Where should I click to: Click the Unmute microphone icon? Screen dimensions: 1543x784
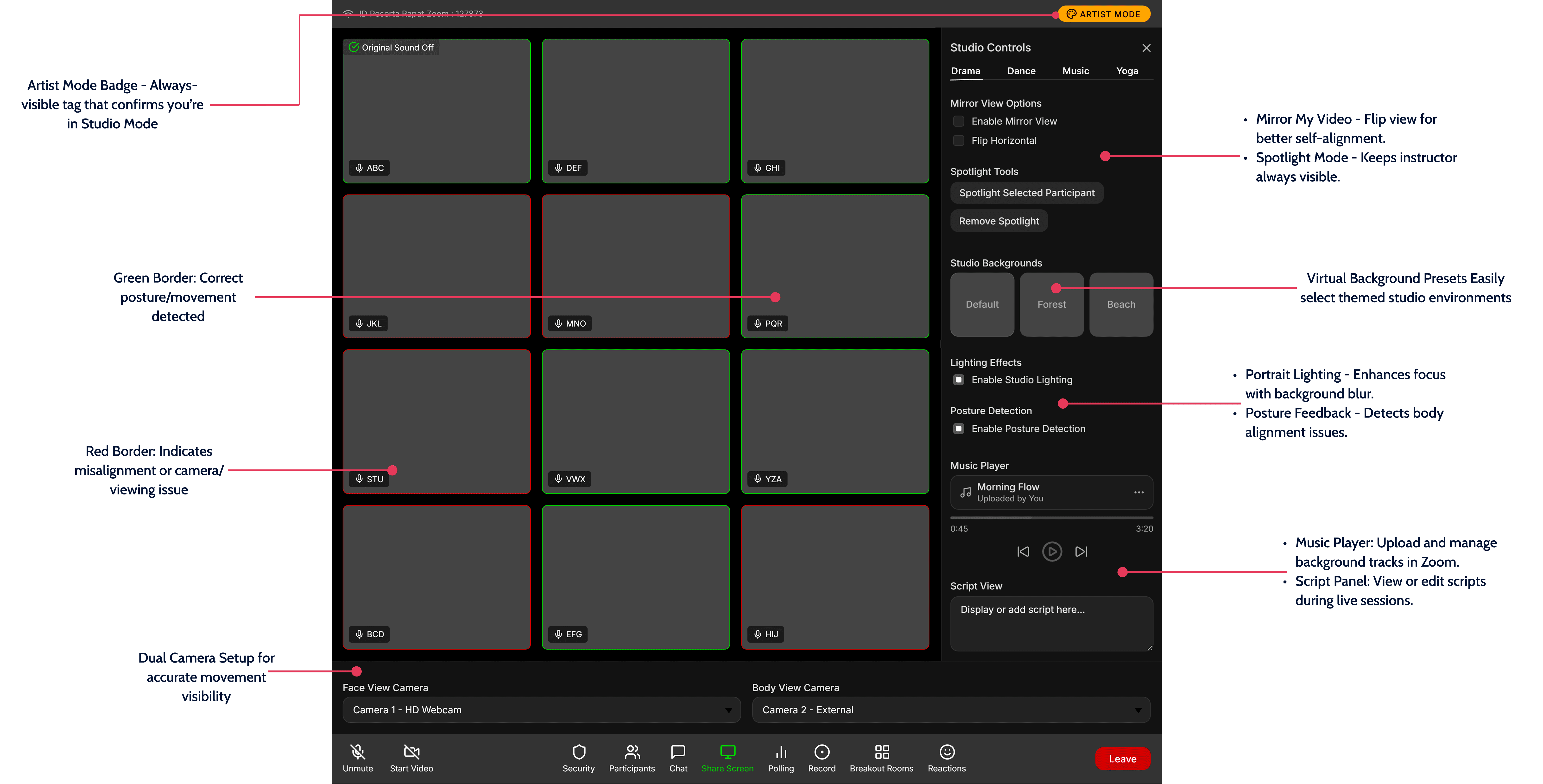[x=358, y=752]
